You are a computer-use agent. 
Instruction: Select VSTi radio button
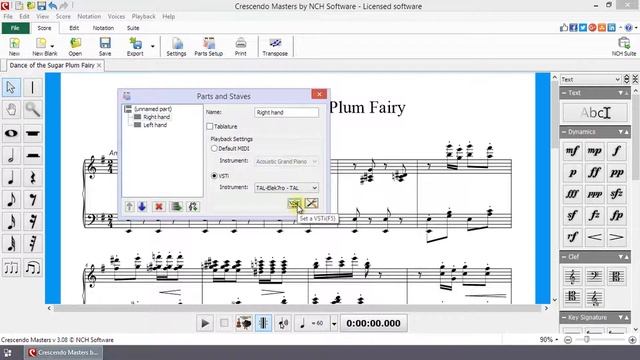coord(214,176)
